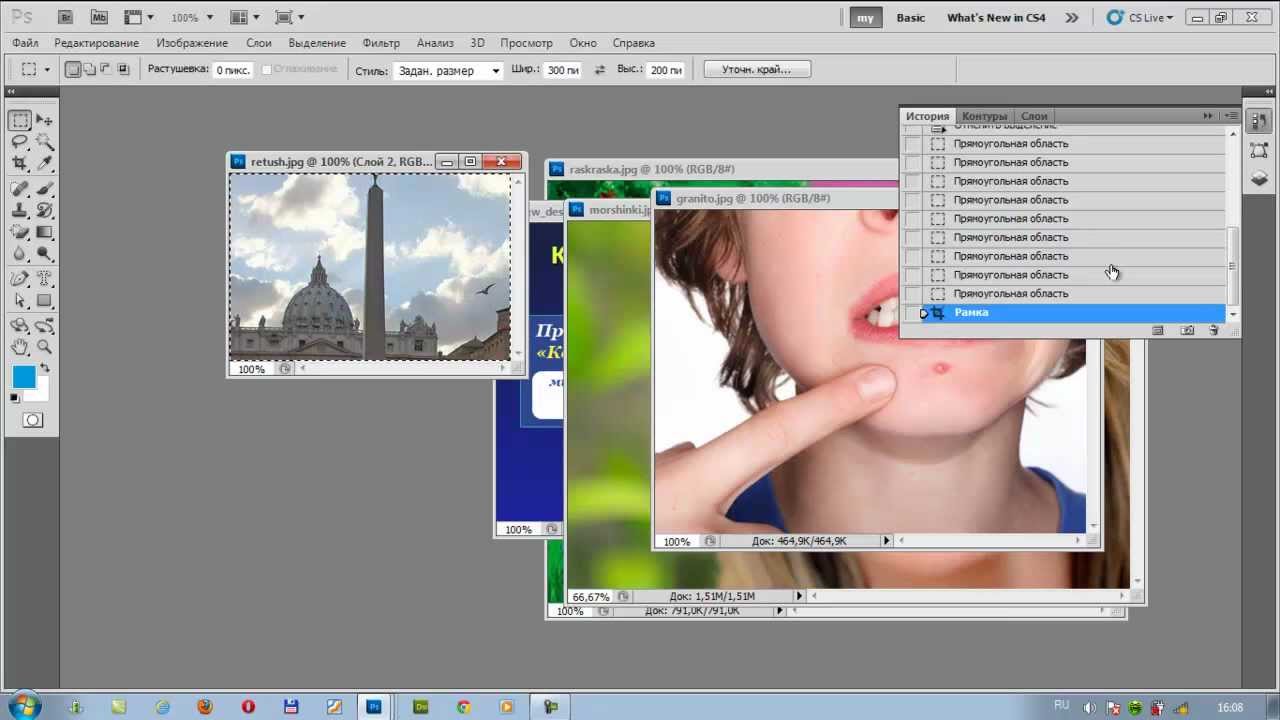Select the Rectangle shape tool
This screenshot has height=720, width=1280.
(x=44, y=301)
